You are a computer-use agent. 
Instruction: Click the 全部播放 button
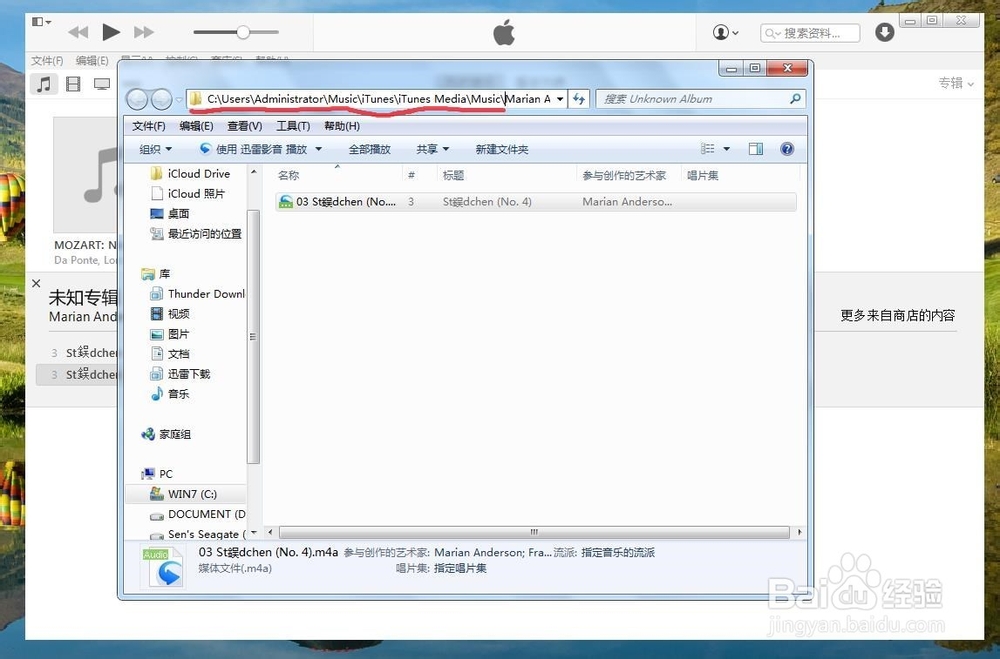pos(369,148)
